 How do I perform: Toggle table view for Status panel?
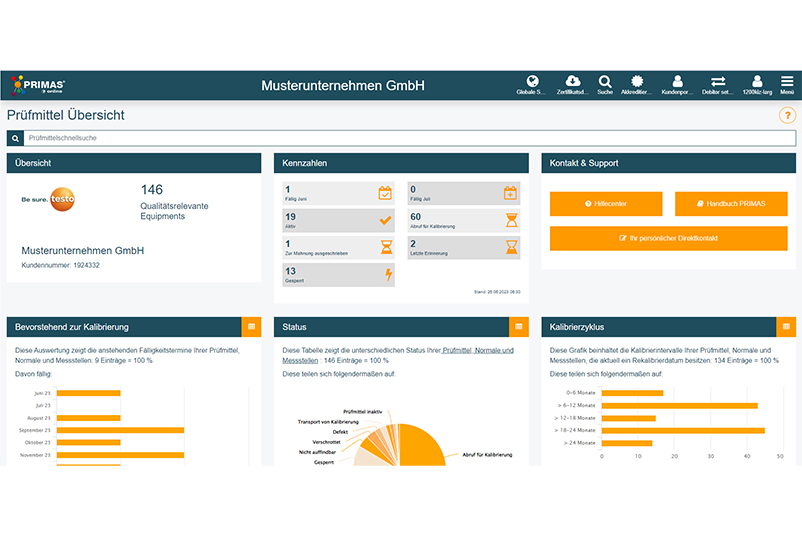[x=519, y=327]
